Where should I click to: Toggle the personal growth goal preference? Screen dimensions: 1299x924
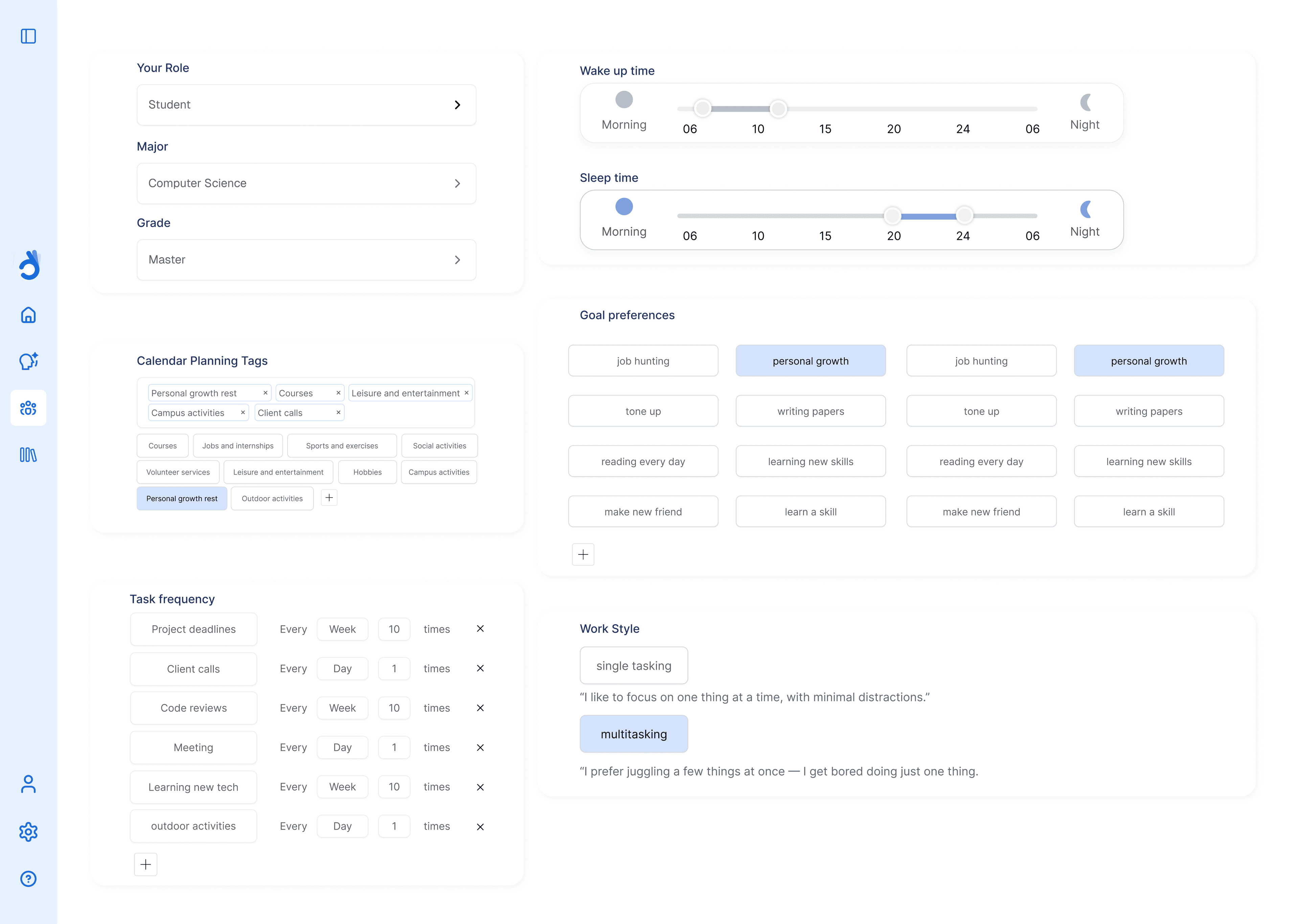pos(811,360)
